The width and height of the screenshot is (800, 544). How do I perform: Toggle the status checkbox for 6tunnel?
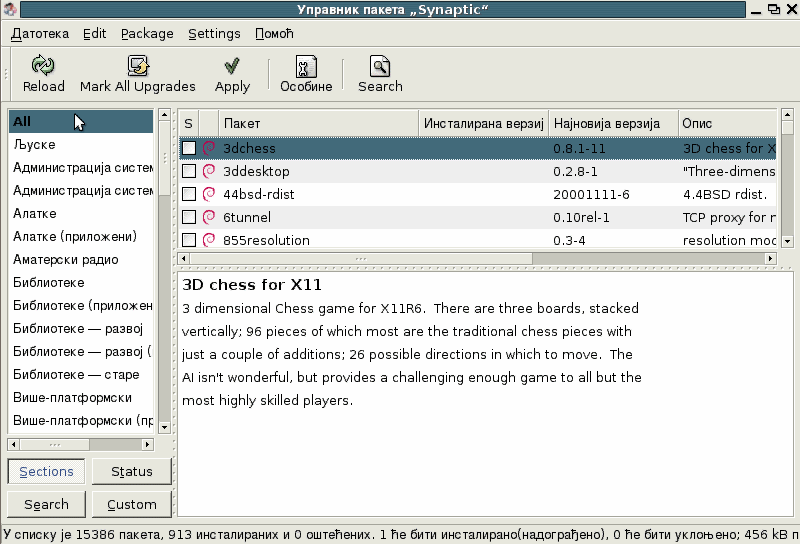pyautogui.click(x=189, y=217)
